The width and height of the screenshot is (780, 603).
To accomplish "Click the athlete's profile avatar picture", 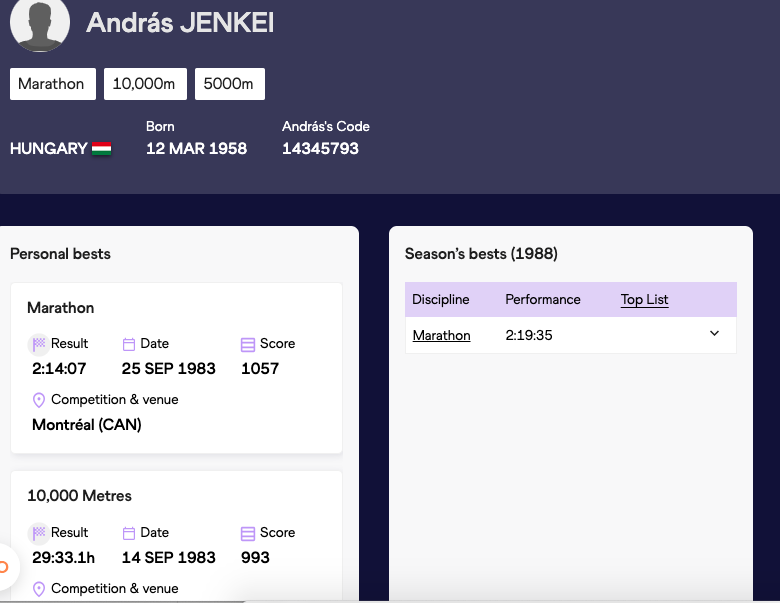I will pyautogui.click(x=40, y=24).
